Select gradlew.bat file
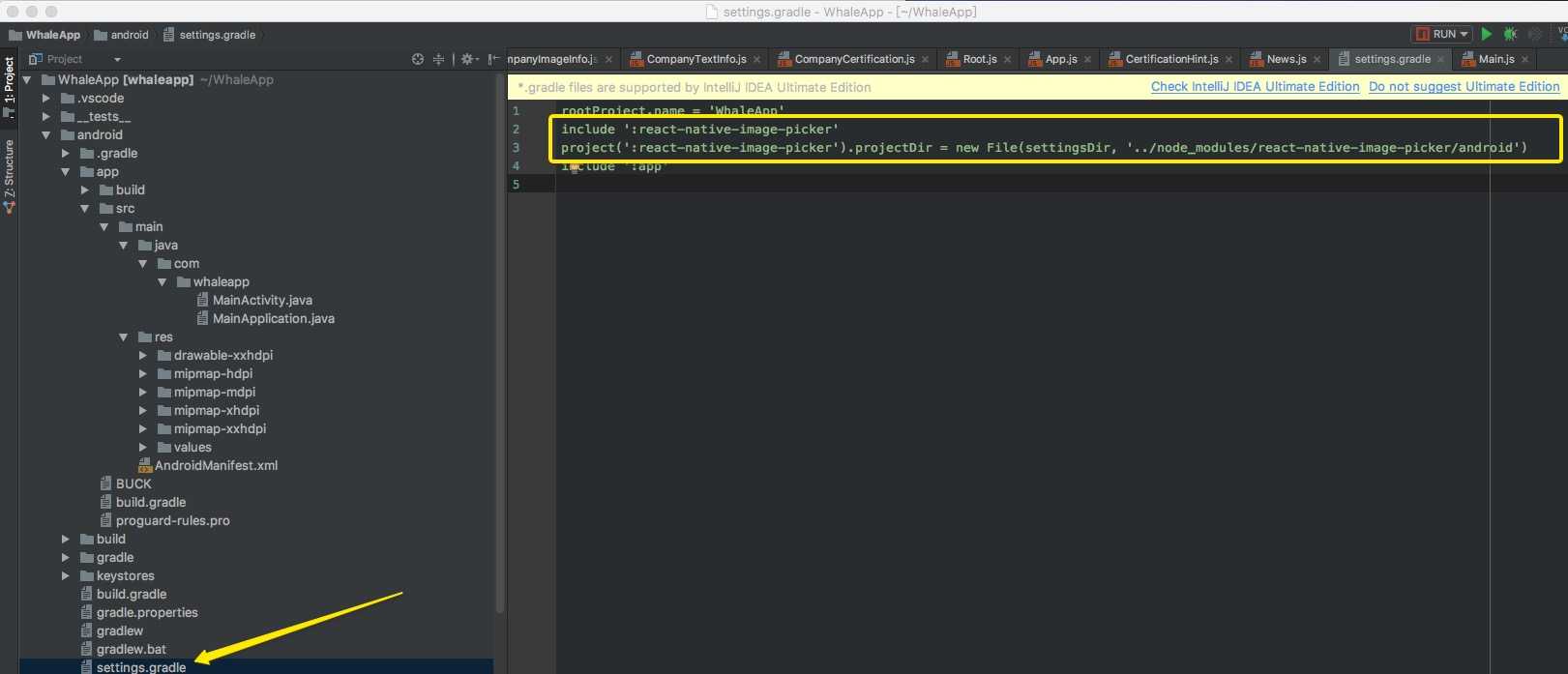The height and width of the screenshot is (674, 1568). pyautogui.click(x=123, y=650)
